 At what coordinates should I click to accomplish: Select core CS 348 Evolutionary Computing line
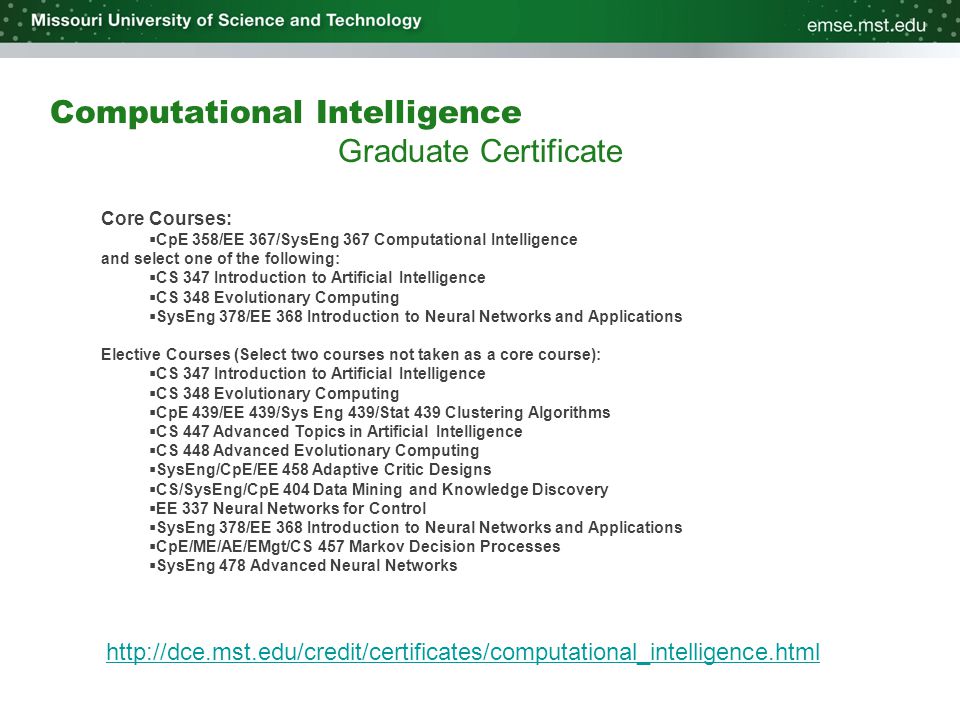(x=274, y=298)
